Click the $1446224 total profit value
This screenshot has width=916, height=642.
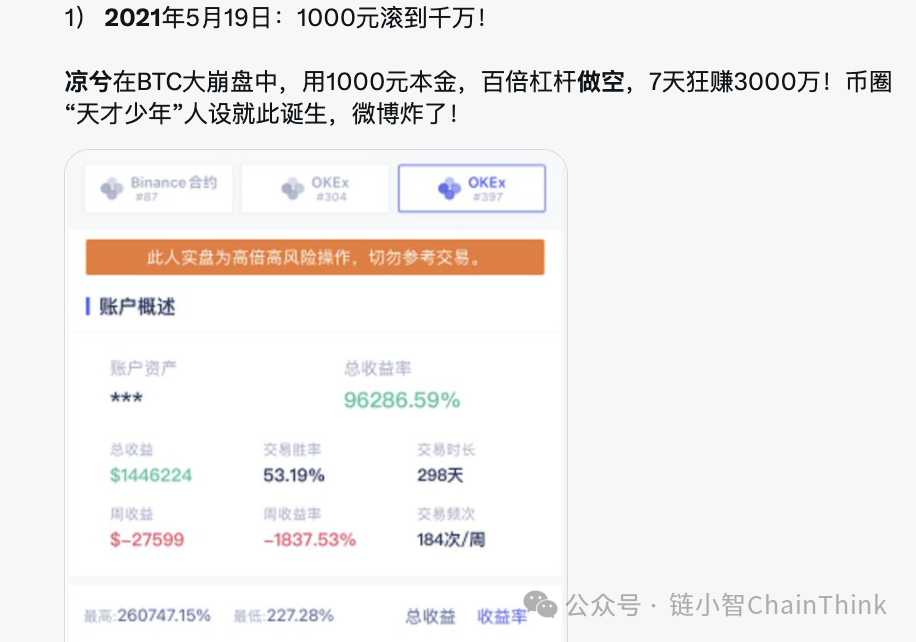point(150,474)
